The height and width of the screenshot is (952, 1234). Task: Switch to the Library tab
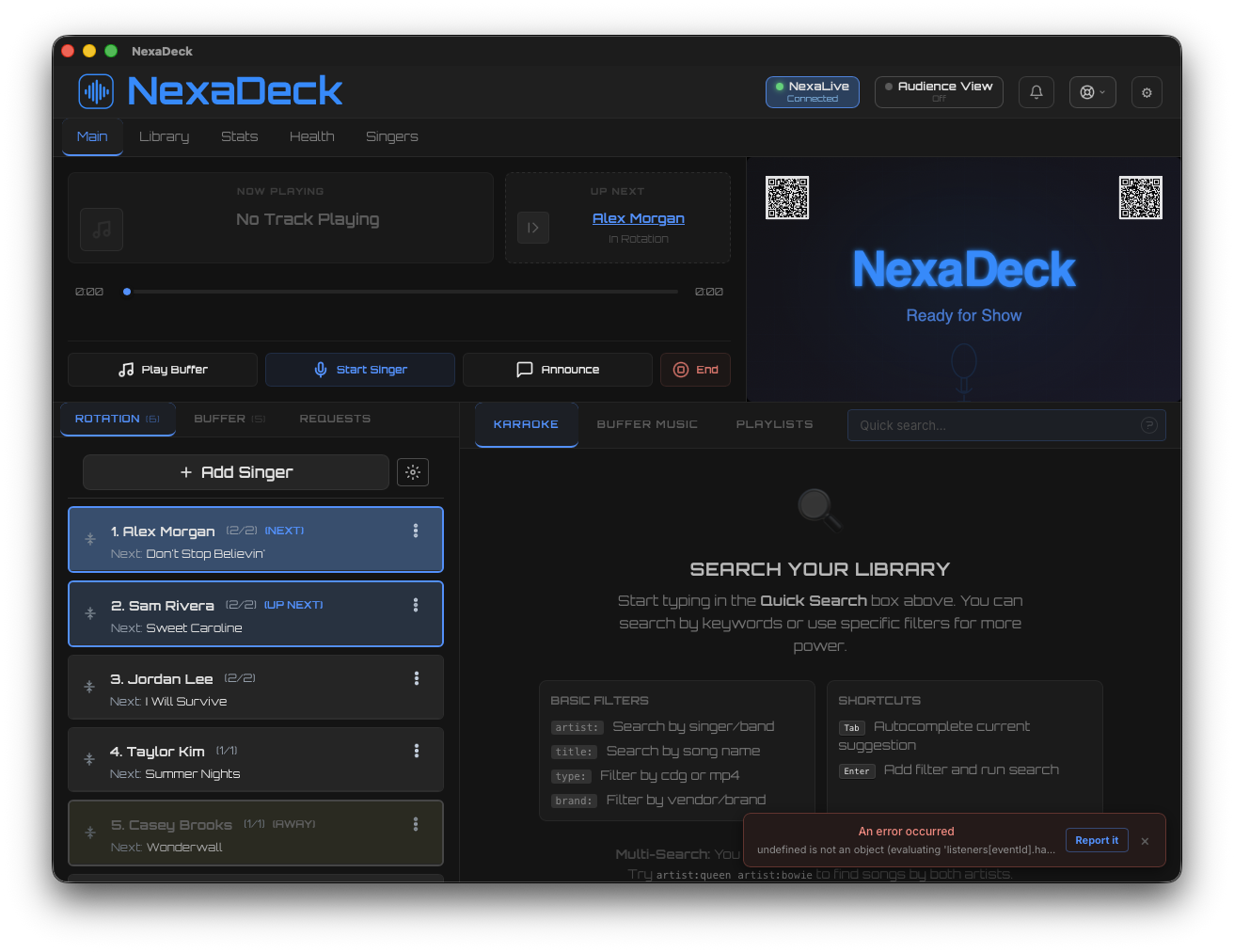[x=164, y=136]
